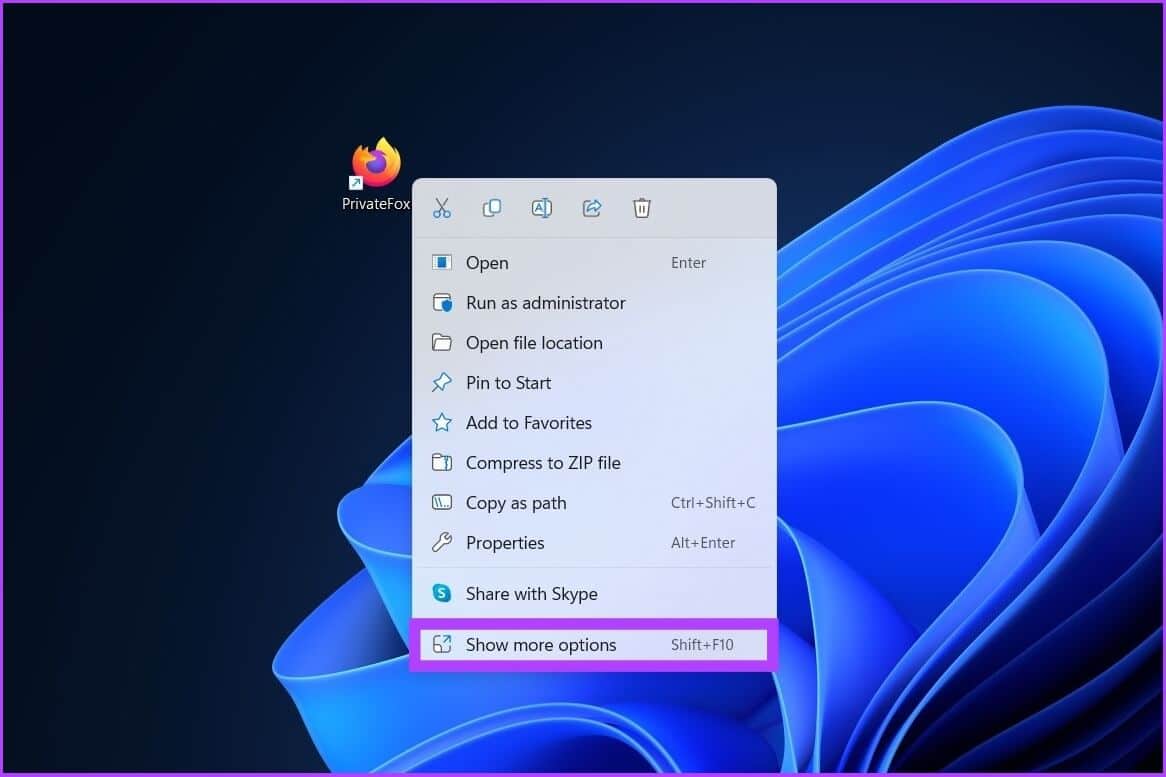Open Properties from the context menu
This screenshot has height=777, width=1166.
(594, 543)
